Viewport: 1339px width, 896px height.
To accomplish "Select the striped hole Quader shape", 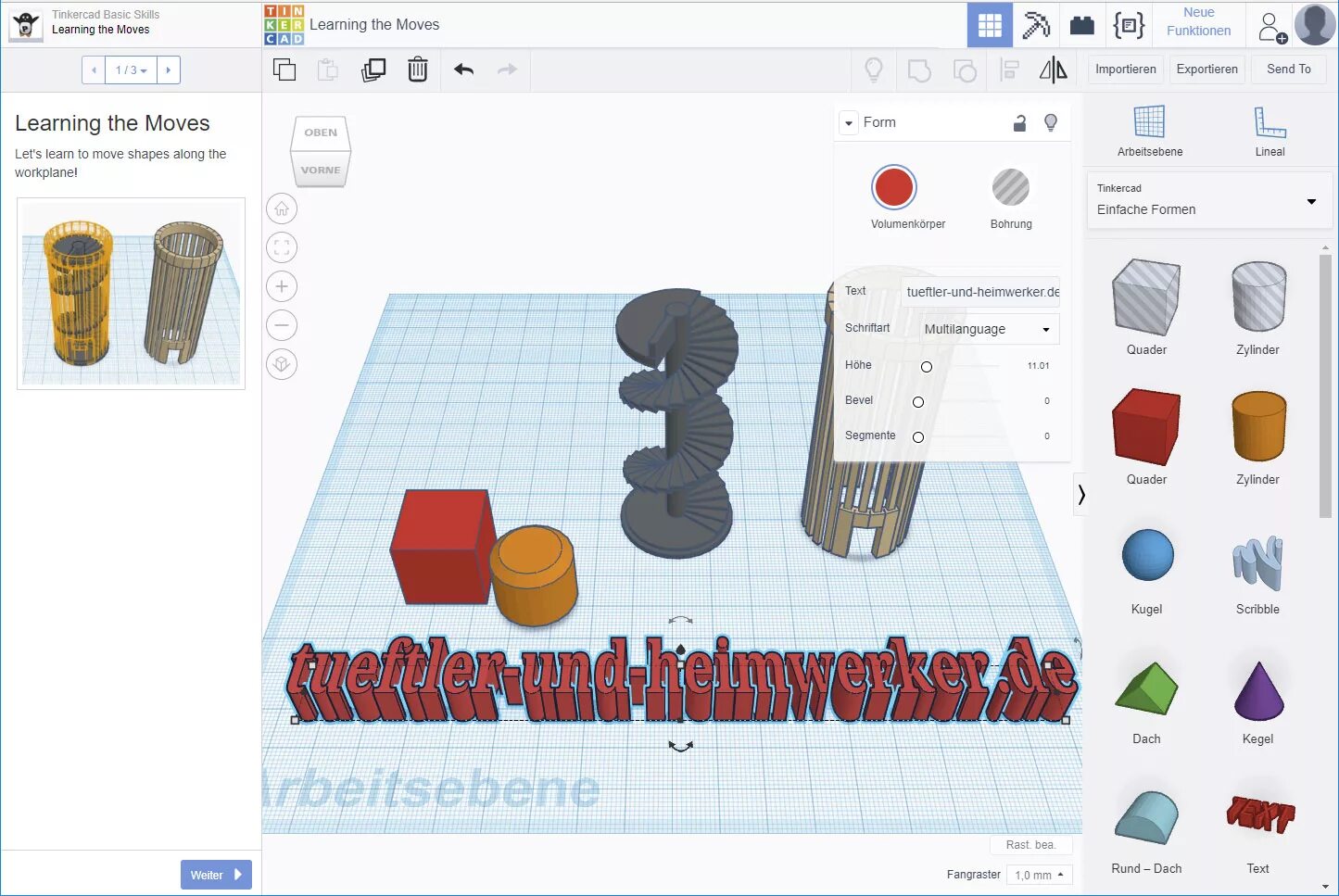I will click(x=1146, y=297).
